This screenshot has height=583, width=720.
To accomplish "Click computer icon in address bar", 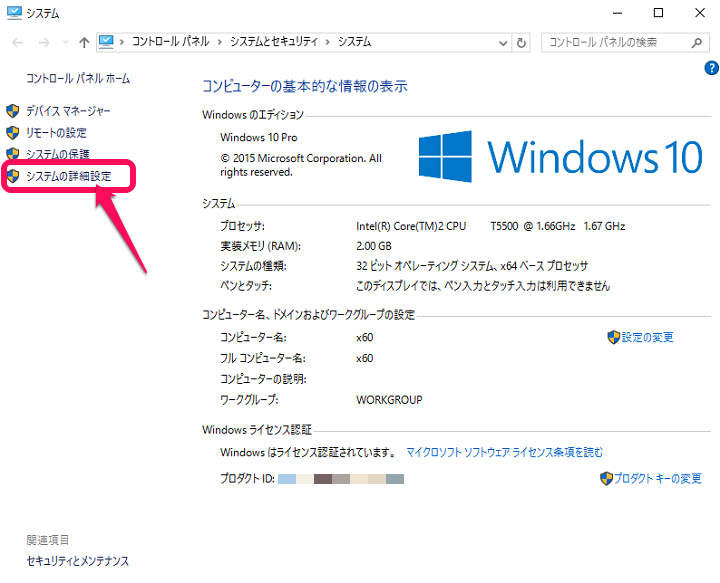I will coord(106,42).
